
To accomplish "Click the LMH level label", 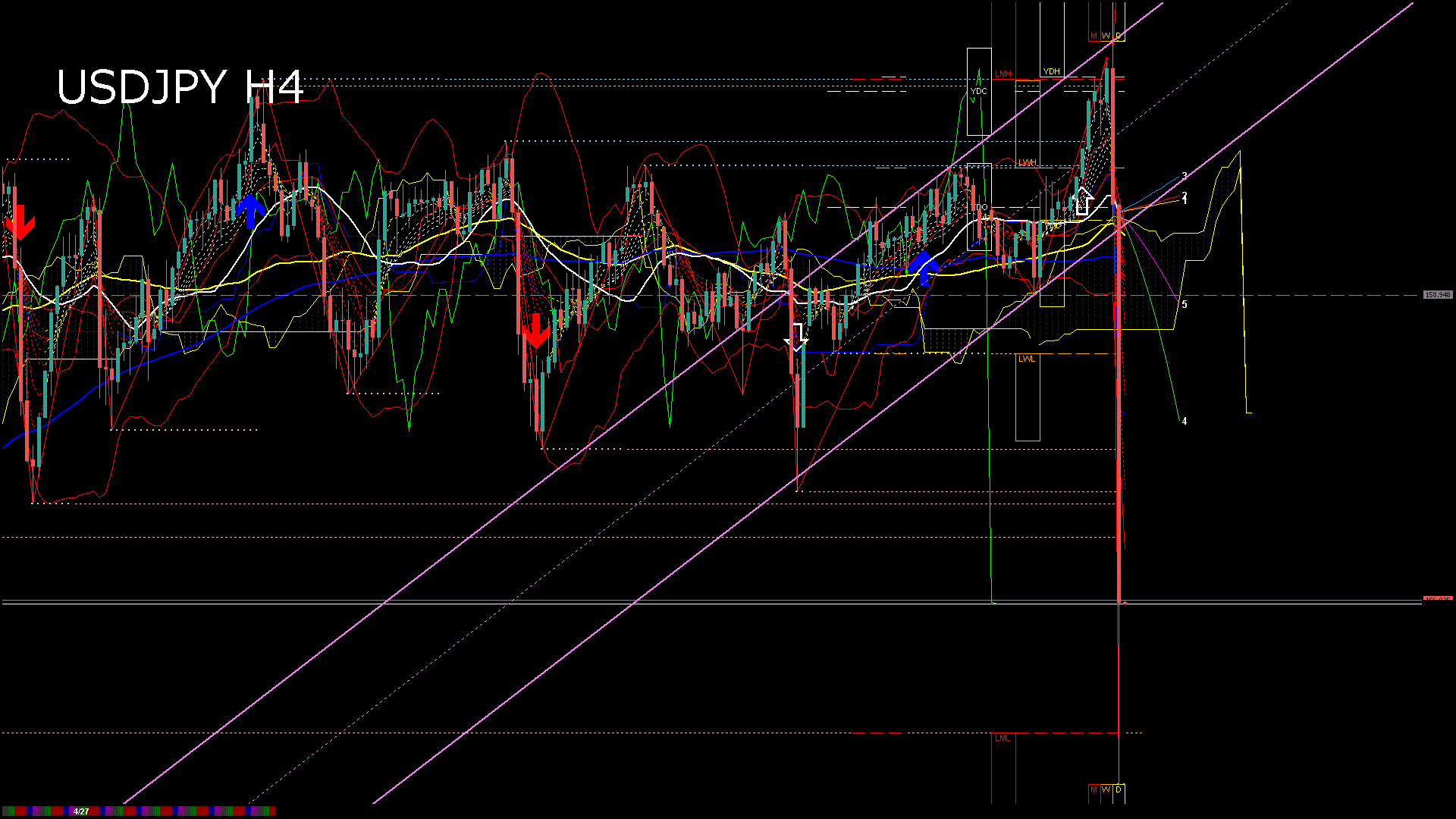I will tap(1003, 74).
